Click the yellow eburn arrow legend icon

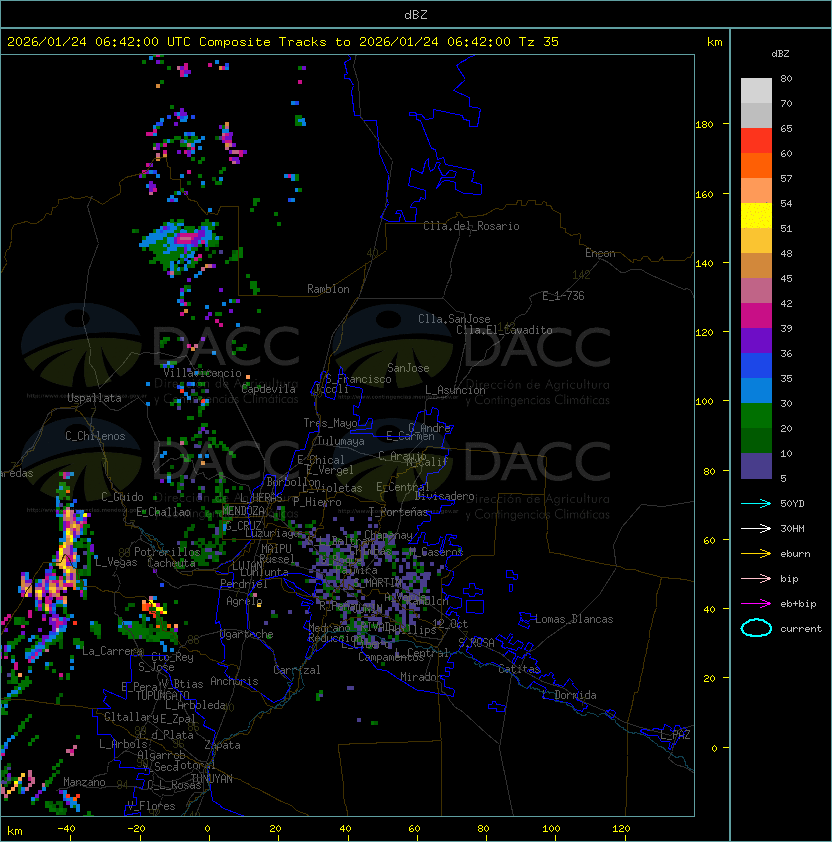tap(756, 554)
